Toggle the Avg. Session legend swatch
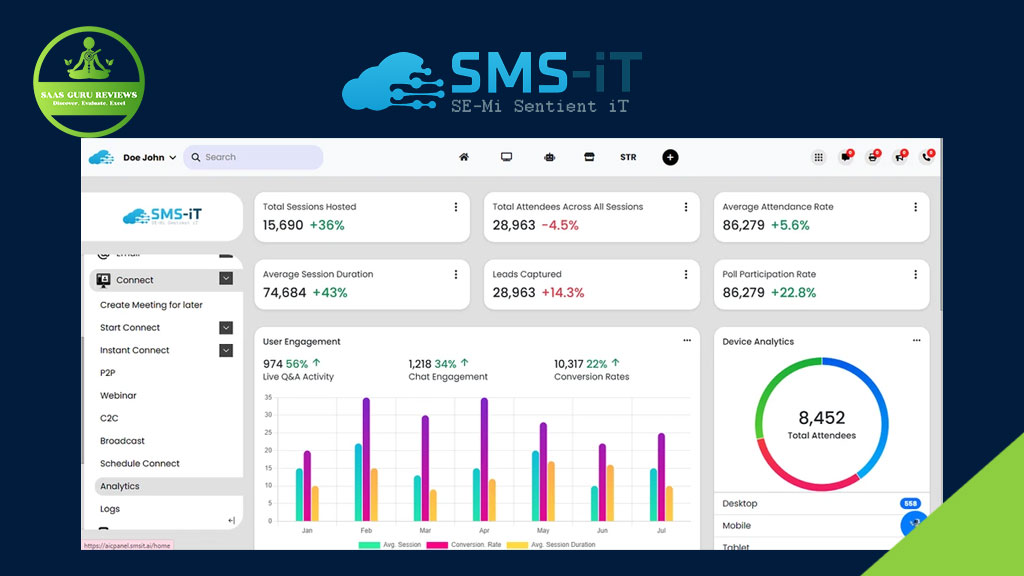This screenshot has height=576, width=1024. [369, 545]
